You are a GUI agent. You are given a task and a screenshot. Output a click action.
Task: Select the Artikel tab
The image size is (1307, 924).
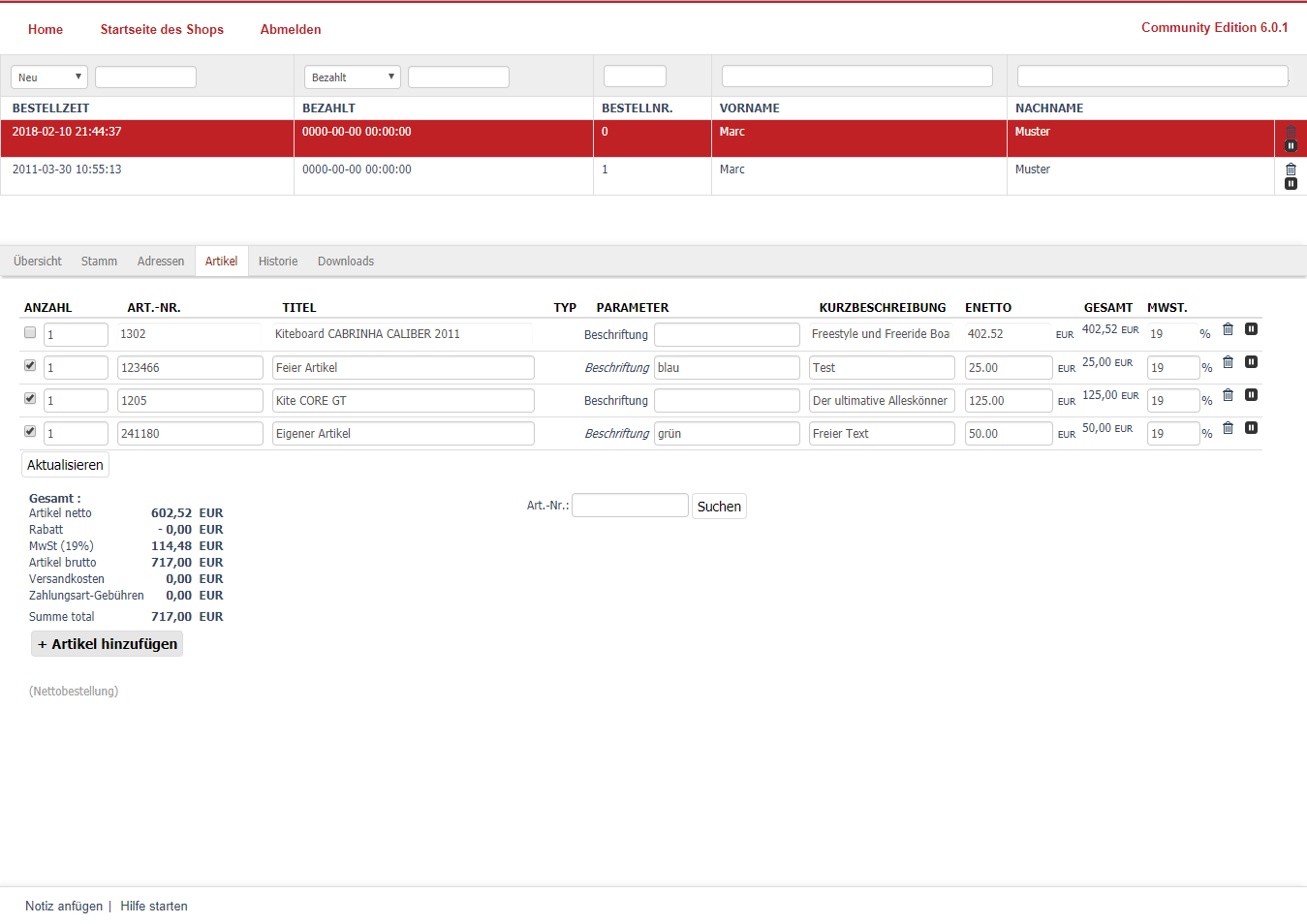pos(221,262)
